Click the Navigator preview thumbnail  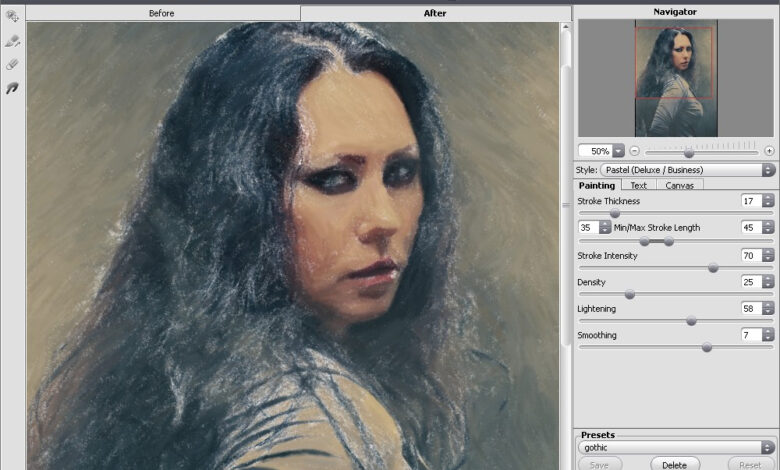coord(675,80)
